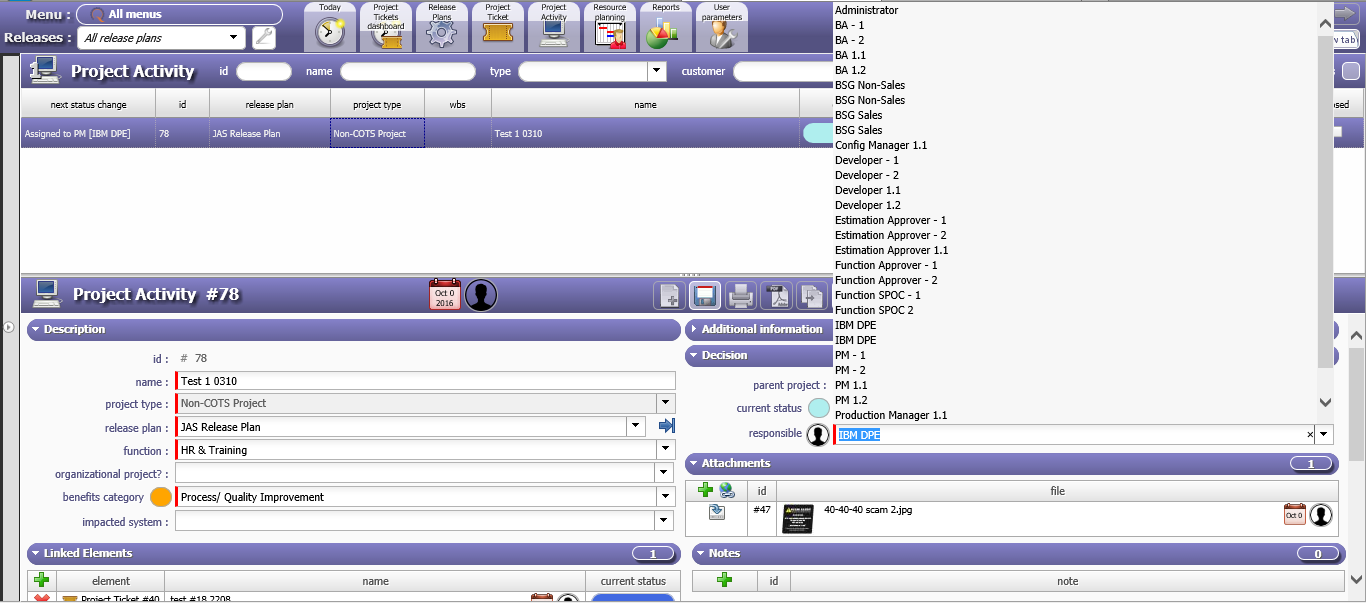Select row cell 'JAS Release Plan'

[270, 133]
